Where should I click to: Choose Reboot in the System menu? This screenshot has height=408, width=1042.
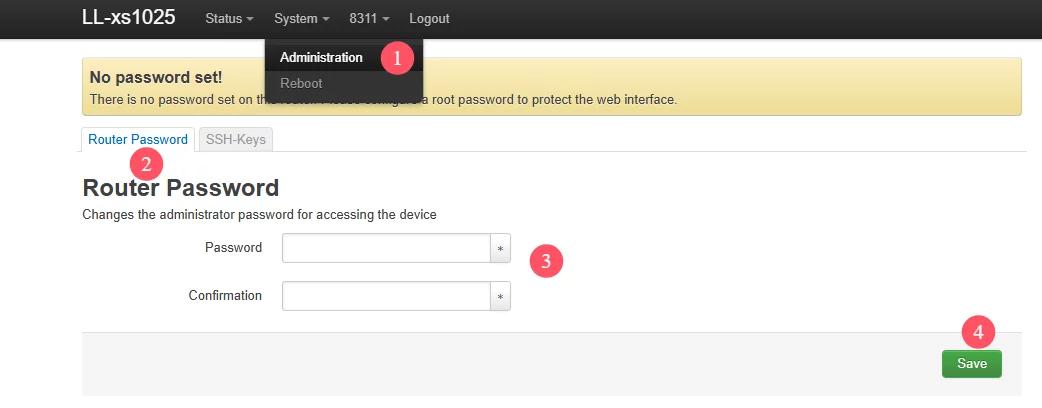[x=301, y=84]
